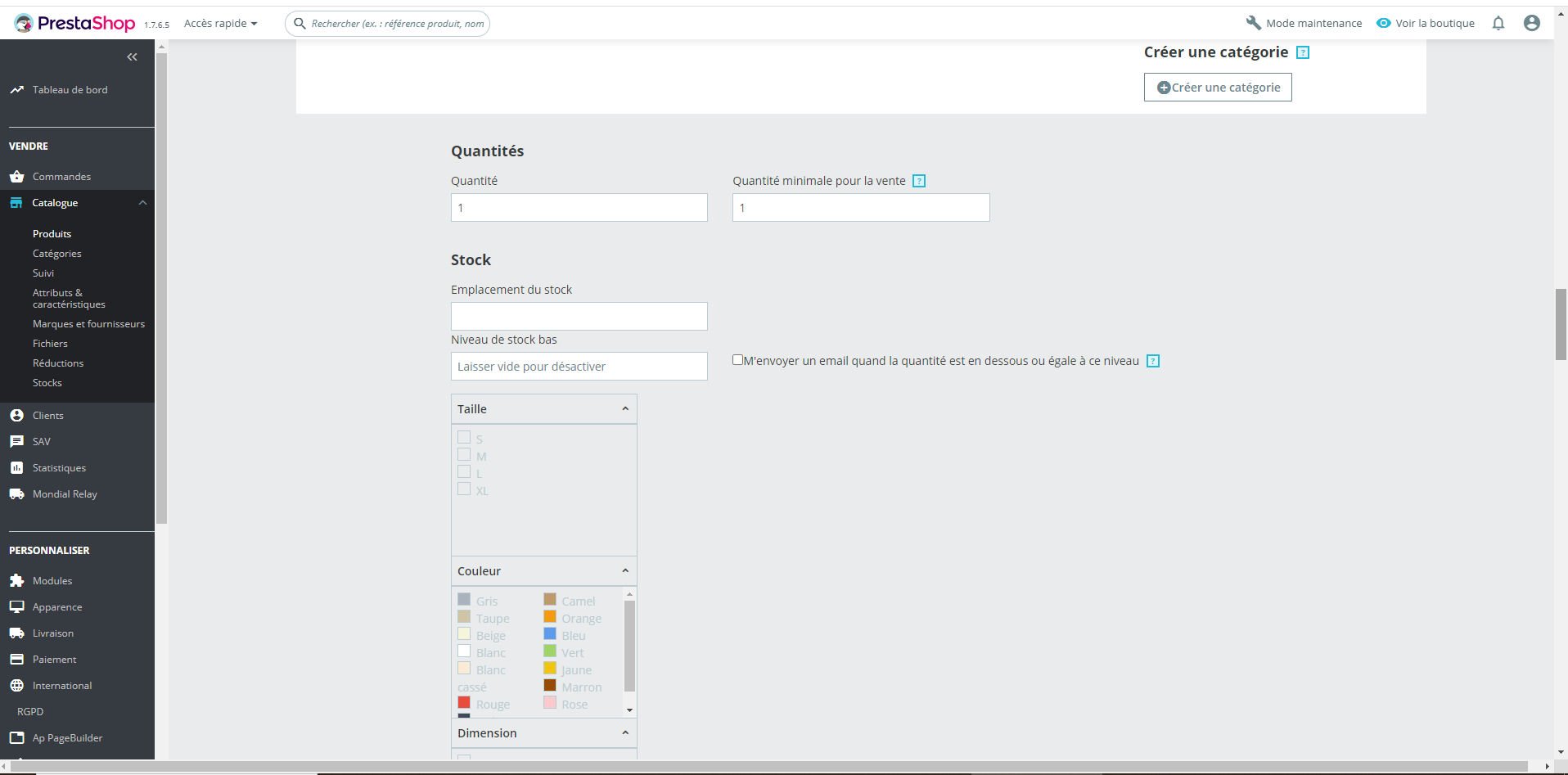The height and width of the screenshot is (775, 1568).
Task: Click the eye icon beside Voir la boutique
Action: click(1383, 23)
